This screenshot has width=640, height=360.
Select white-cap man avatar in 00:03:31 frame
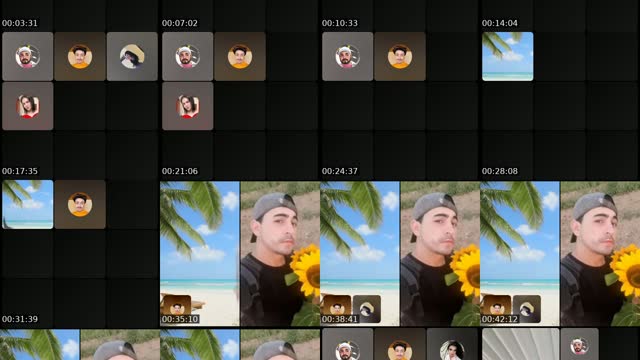click(x=27, y=56)
